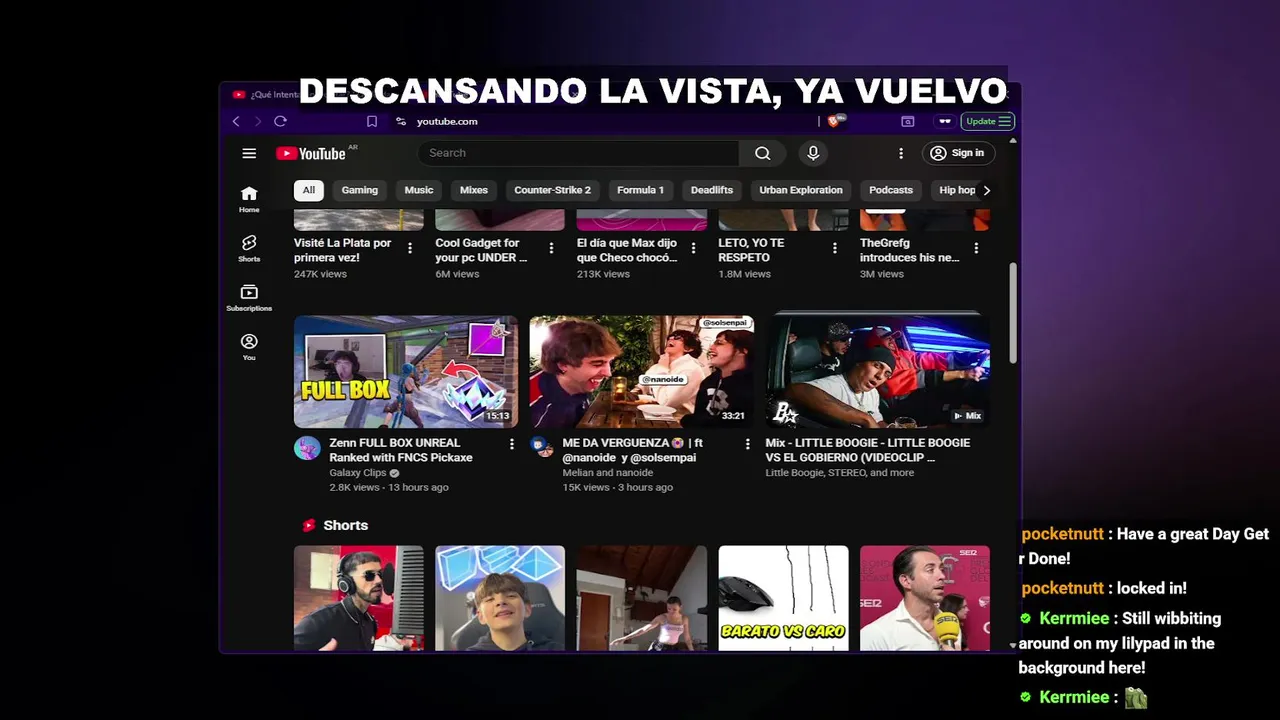
Task: Bookmark this page using bookmark icon
Action: [372, 121]
